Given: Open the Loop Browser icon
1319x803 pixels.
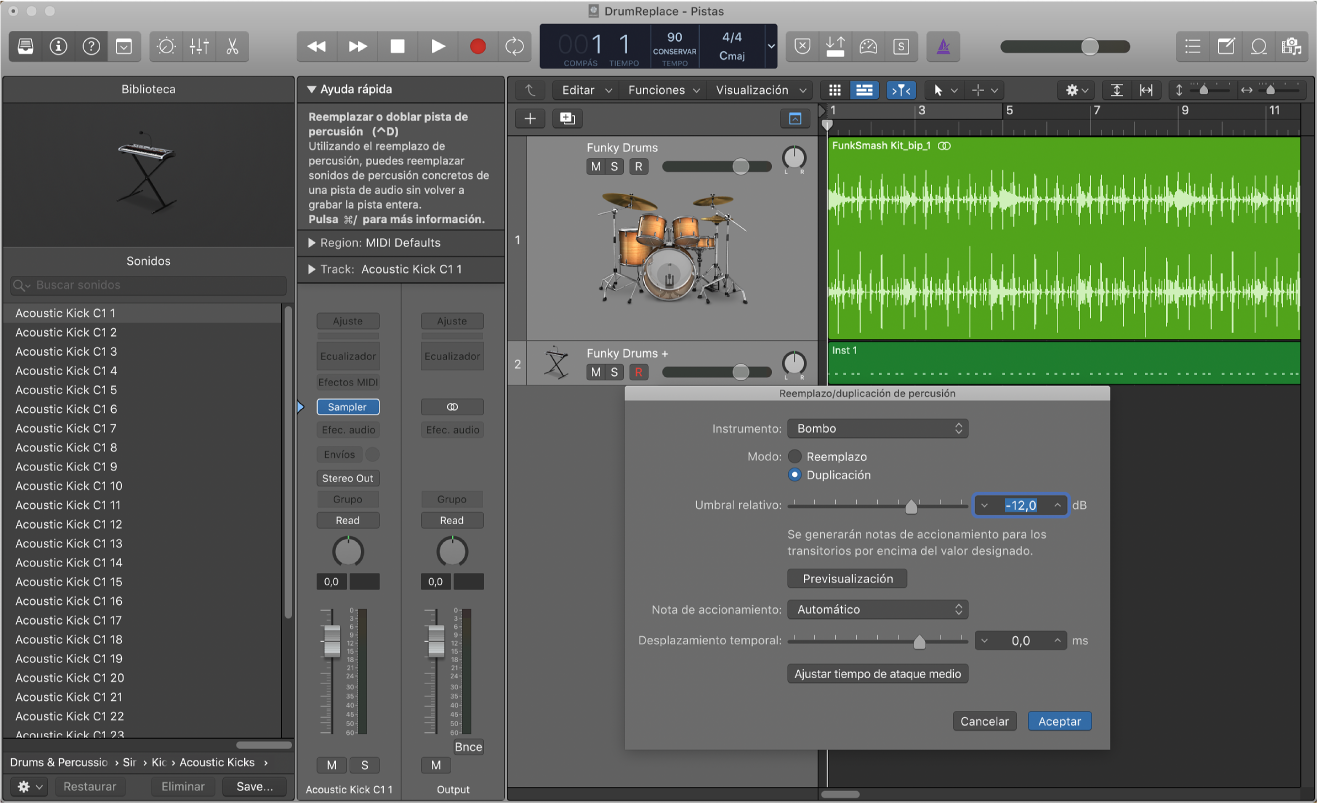Looking at the screenshot, I should [1259, 46].
